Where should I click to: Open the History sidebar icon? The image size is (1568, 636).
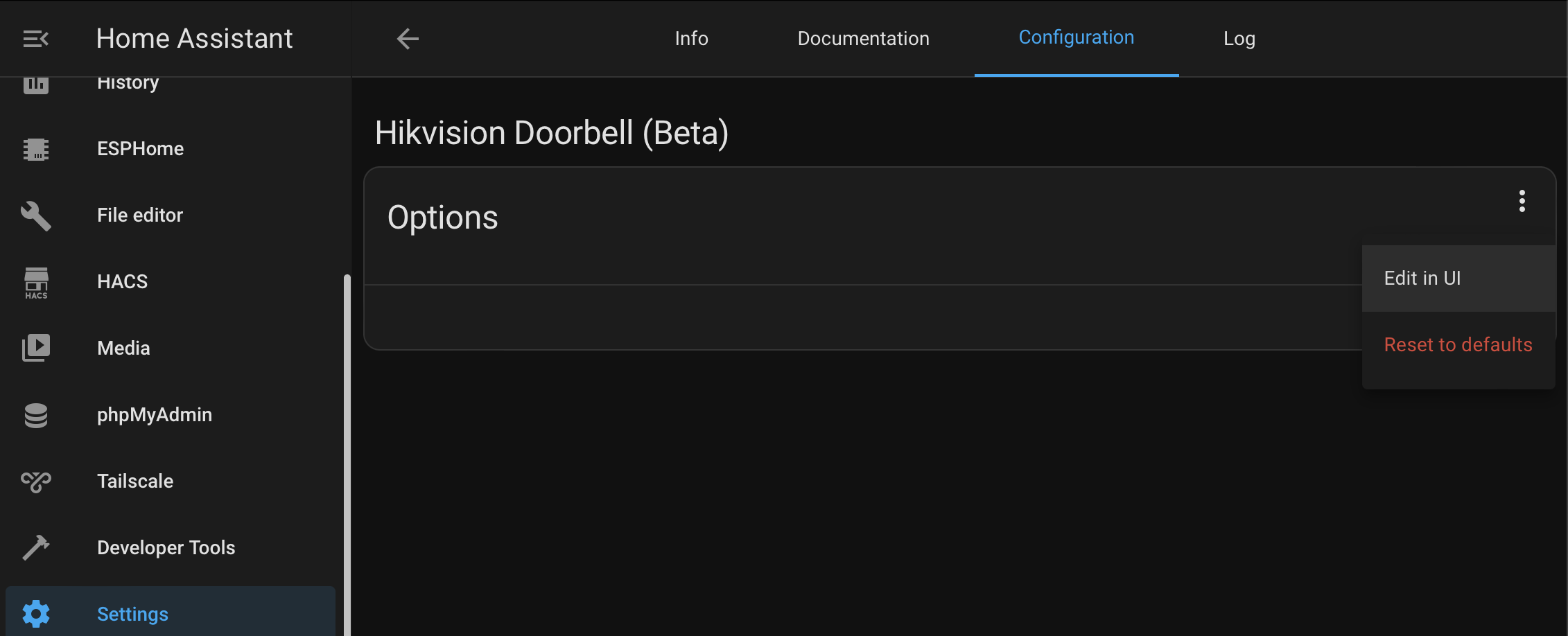click(x=35, y=82)
